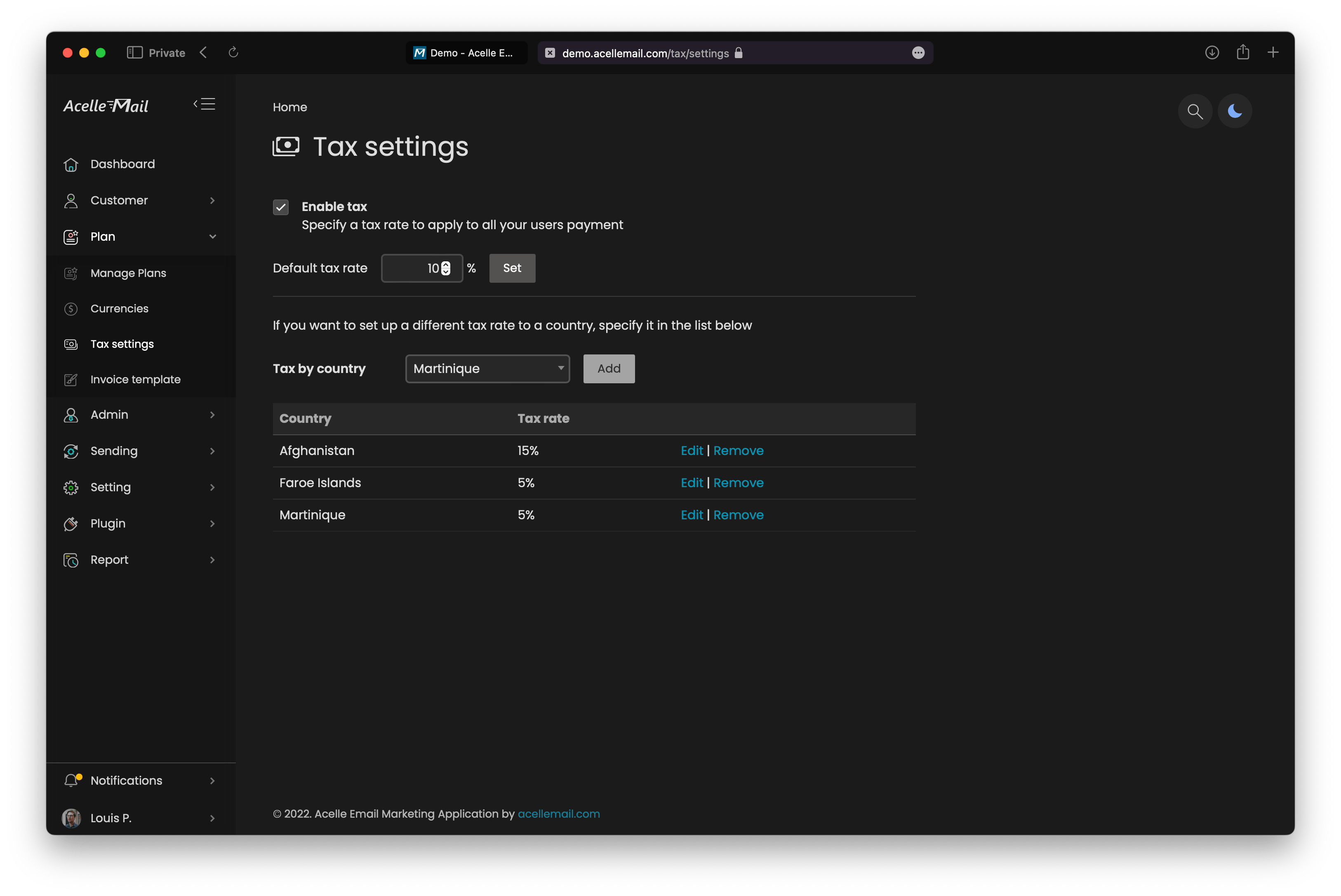This screenshot has height=896, width=1341.
Task: Click the 15% tax rate cell
Action: tap(527, 451)
